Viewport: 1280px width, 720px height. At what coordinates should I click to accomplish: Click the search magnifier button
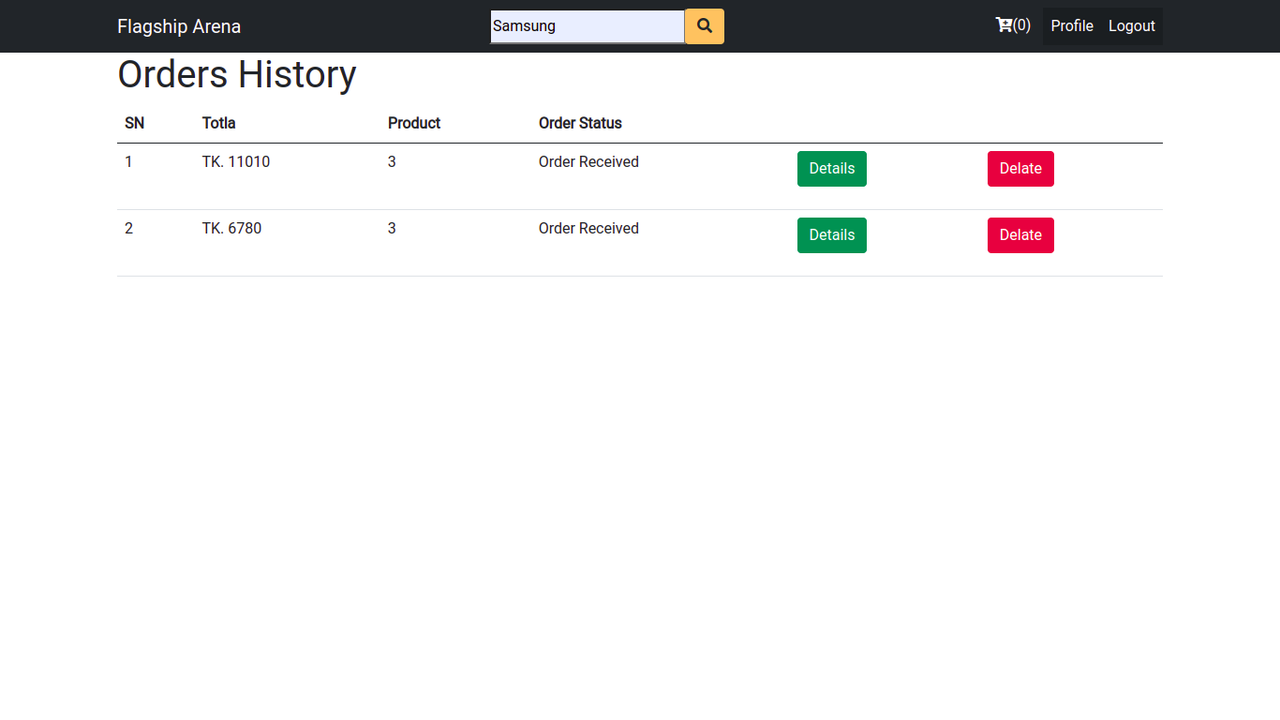click(x=704, y=26)
